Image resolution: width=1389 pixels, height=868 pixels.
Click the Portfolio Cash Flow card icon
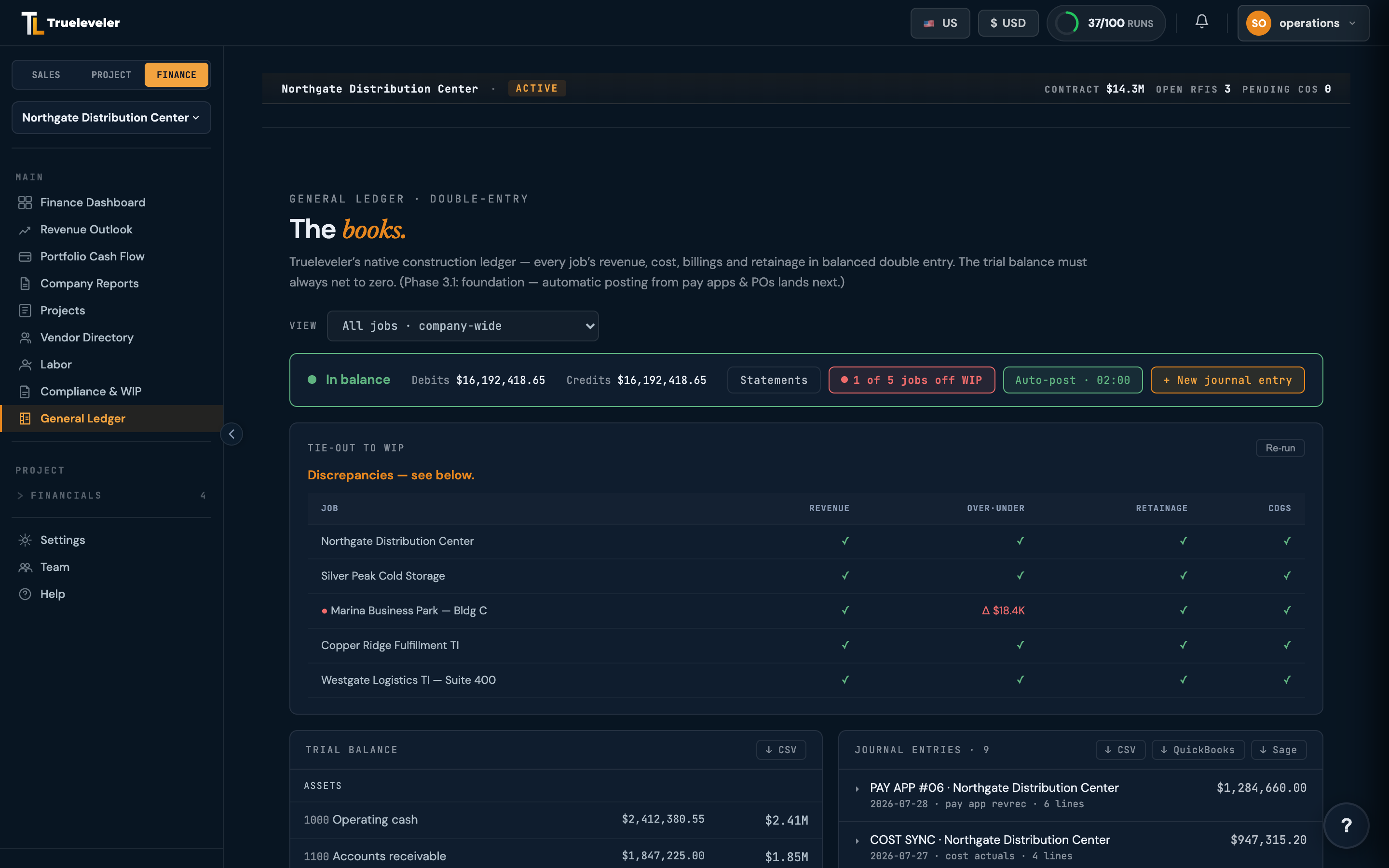point(25,257)
